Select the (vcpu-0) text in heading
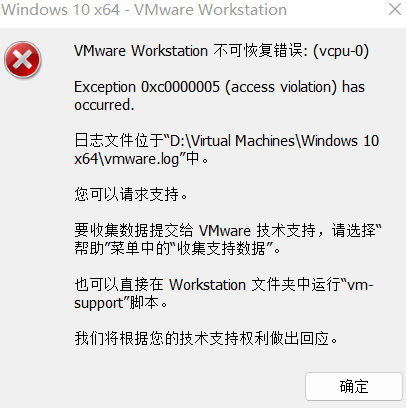Screen dimensions: 406x408 [341, 51]
